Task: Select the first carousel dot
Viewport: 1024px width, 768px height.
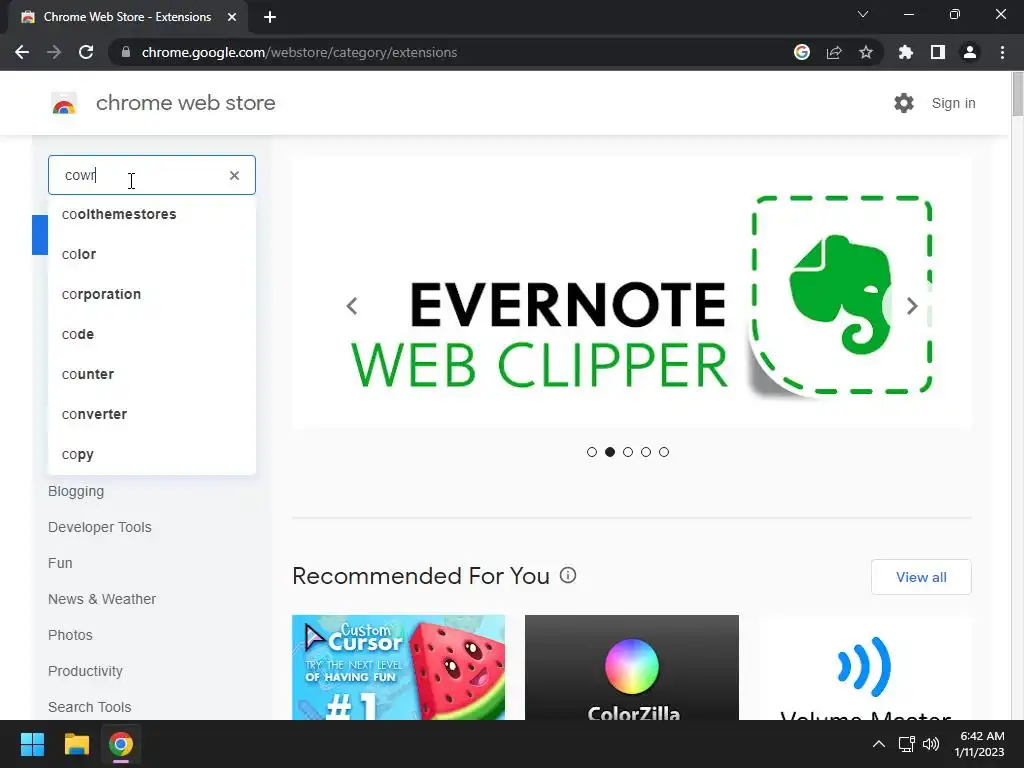Action: tap(592, 452)
